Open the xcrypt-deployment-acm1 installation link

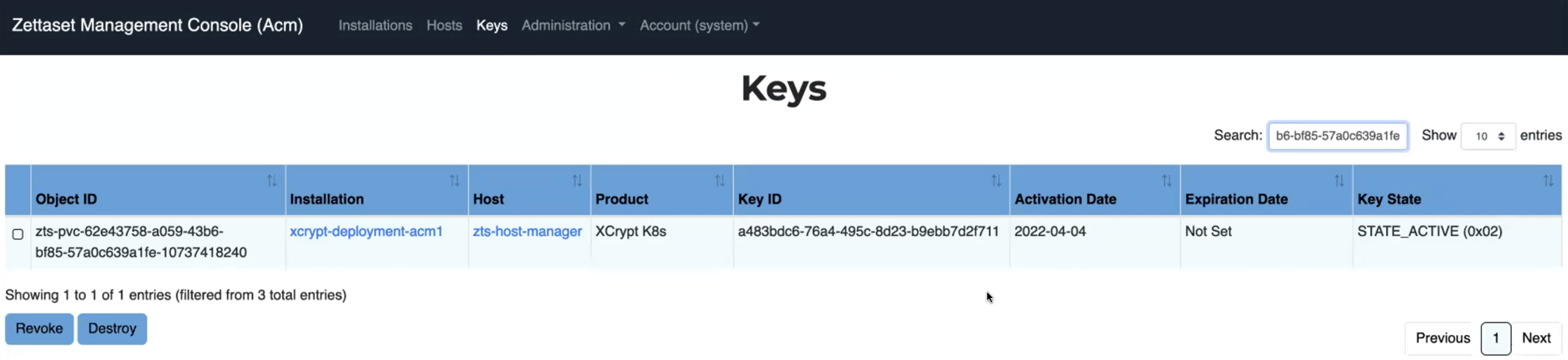tap(366, 231)
